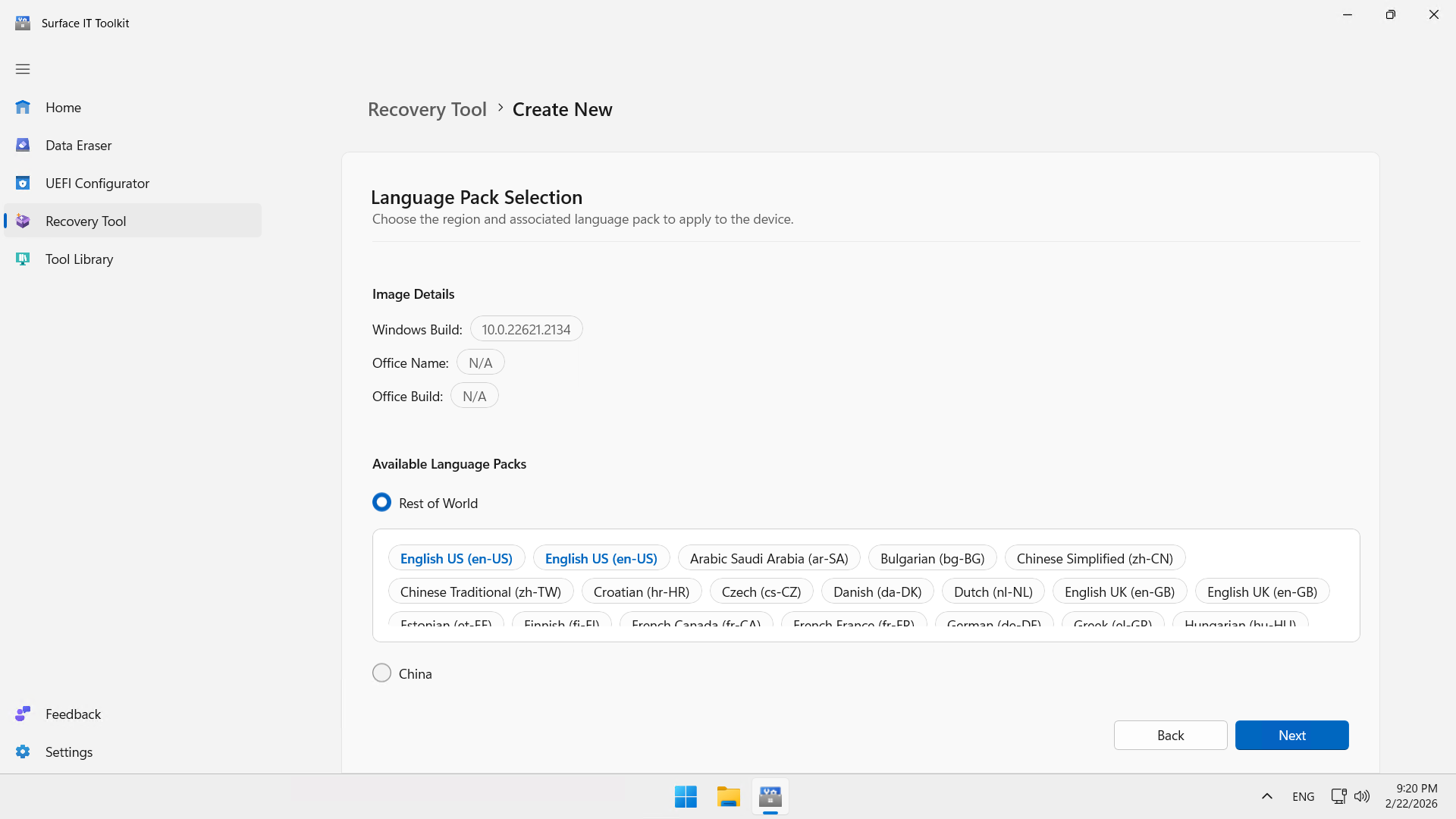Select the Rest of World radio button

tap(381, 503)
